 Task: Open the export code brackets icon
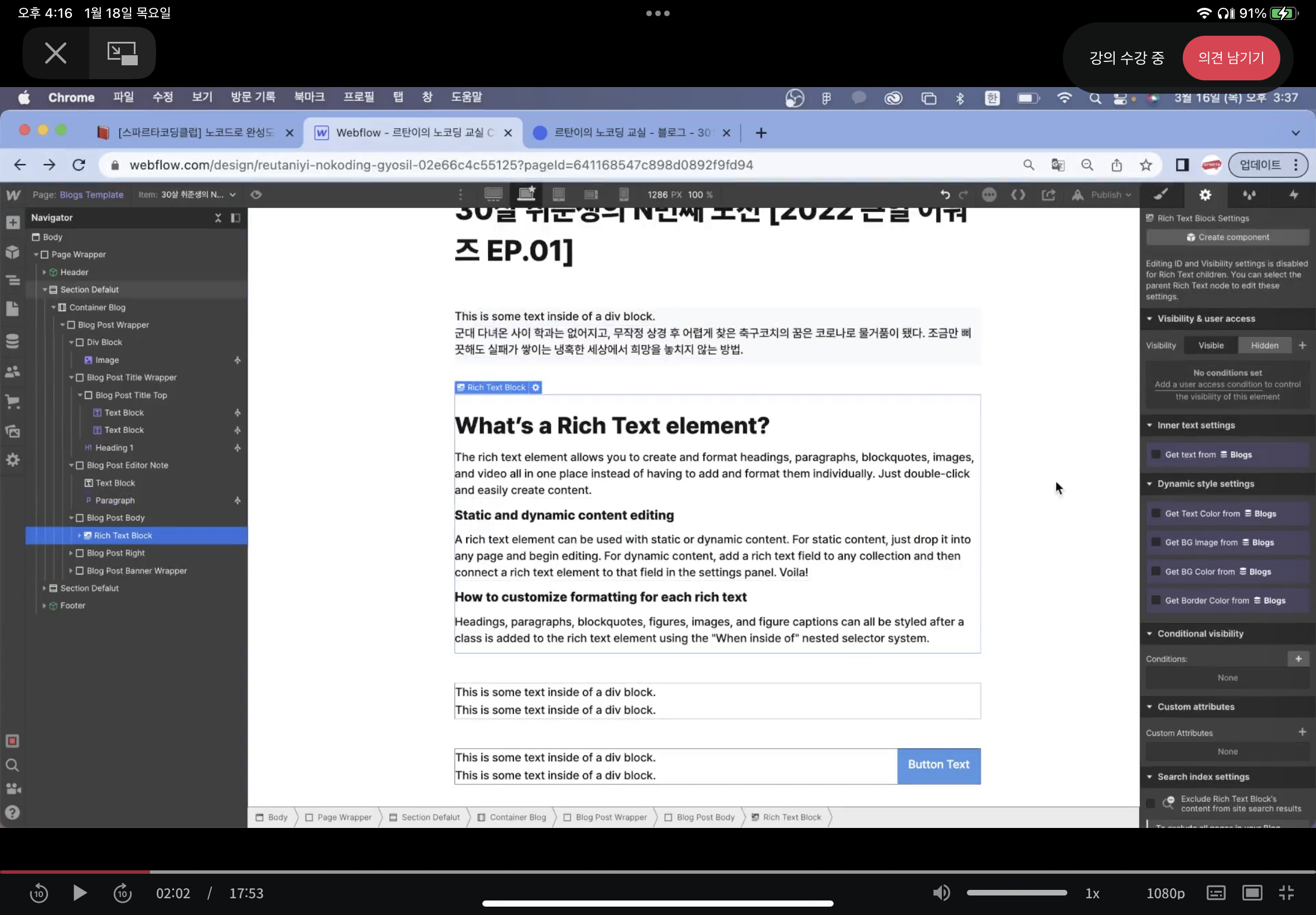pos(1018,195)
